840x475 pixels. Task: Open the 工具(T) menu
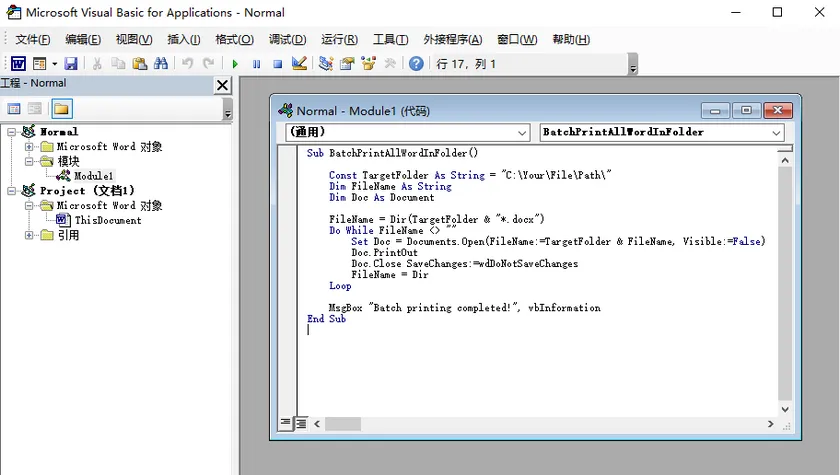click(x=391, y=40)
